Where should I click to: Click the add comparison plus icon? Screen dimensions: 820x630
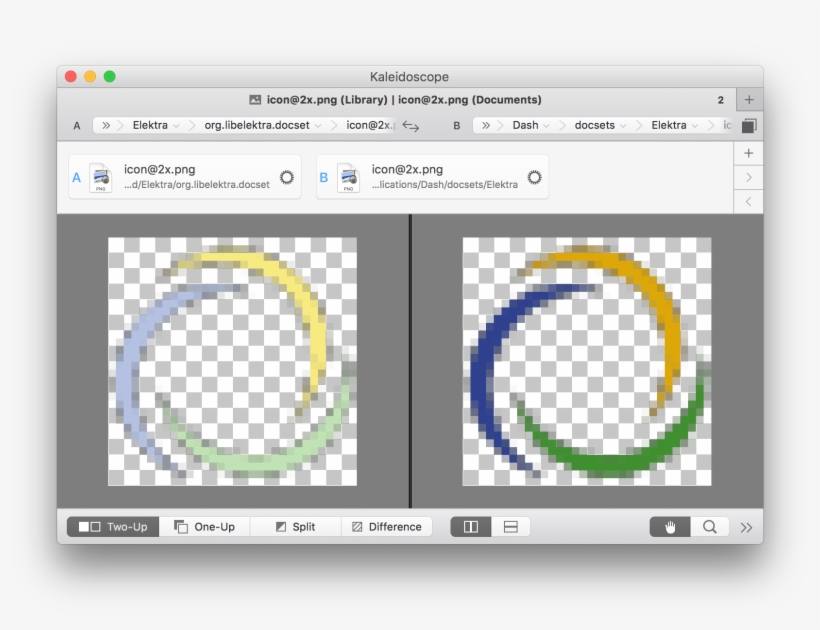pos(749,152)
